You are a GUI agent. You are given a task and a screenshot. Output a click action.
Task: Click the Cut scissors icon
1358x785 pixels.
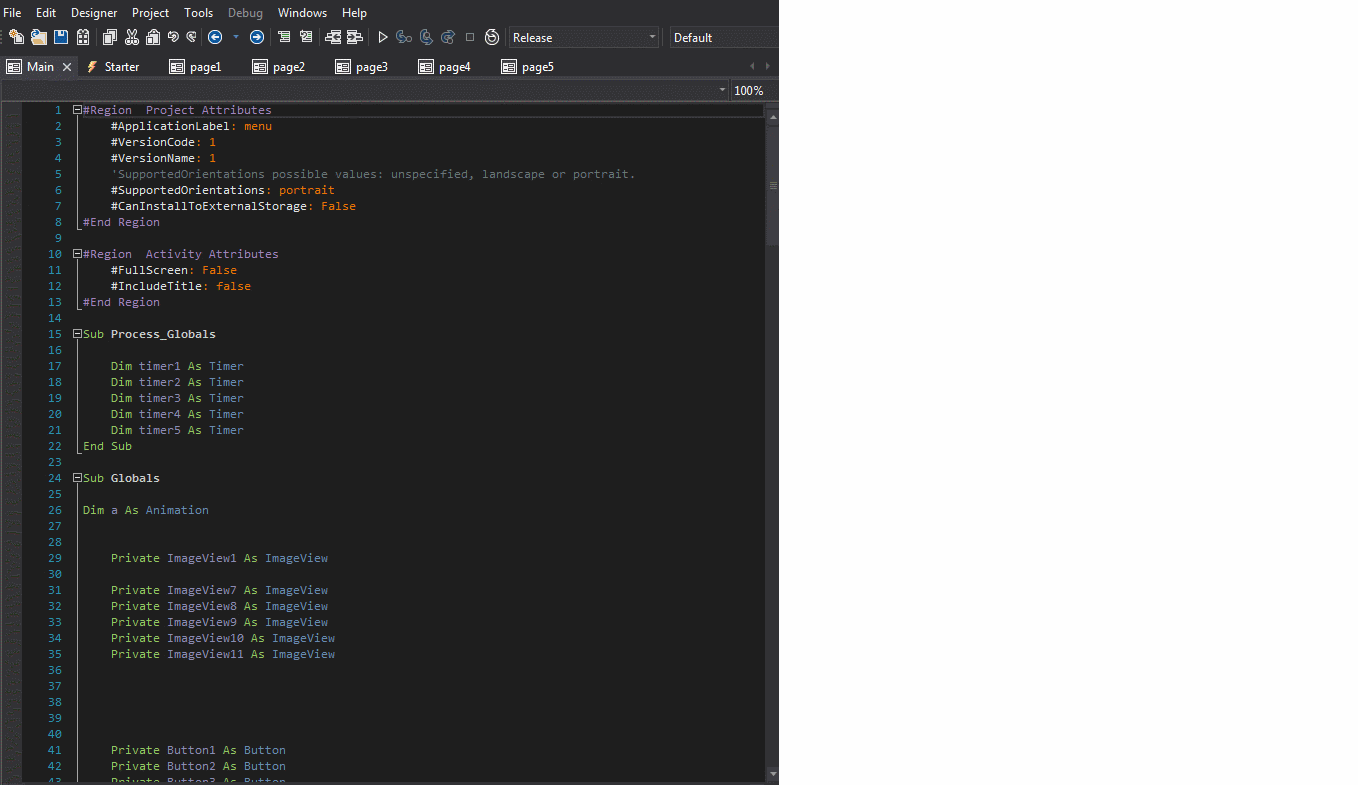click(131, 37)
